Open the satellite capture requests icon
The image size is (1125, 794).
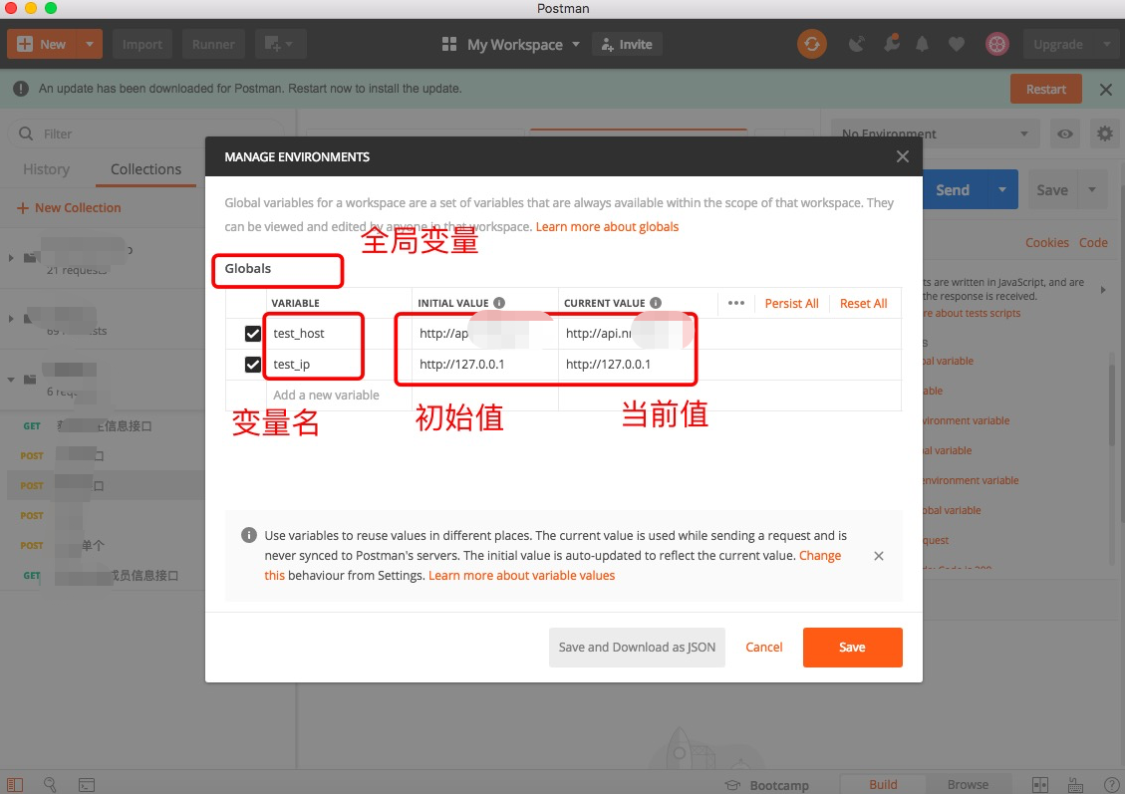point(856,44)
